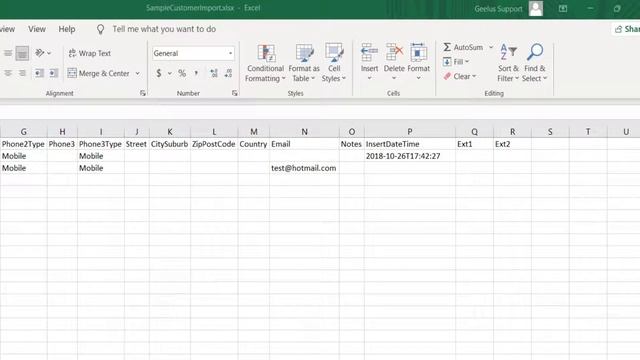Screen dimensions: 640x360
Task: Decrease the cell indent
Action: (39, 73)
